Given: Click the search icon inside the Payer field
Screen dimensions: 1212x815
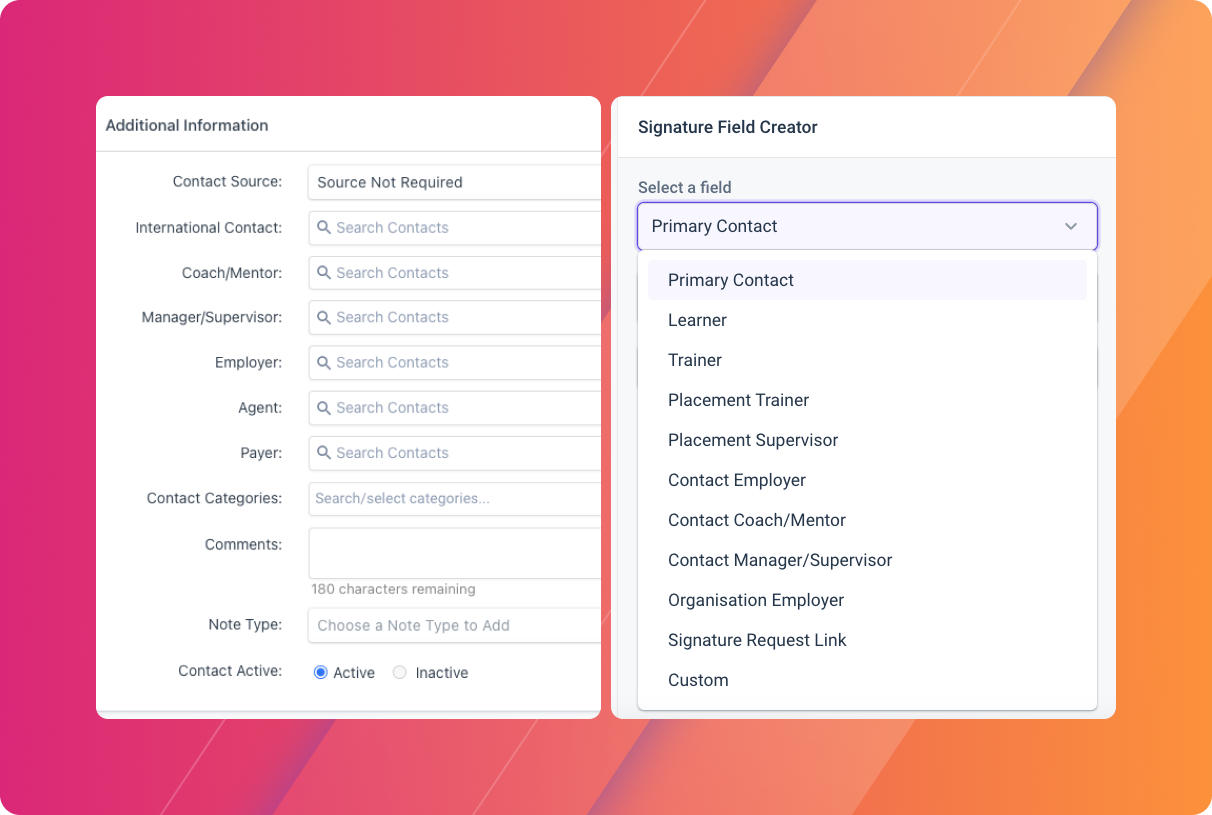Looking at the screenshot, I should 324,452.
